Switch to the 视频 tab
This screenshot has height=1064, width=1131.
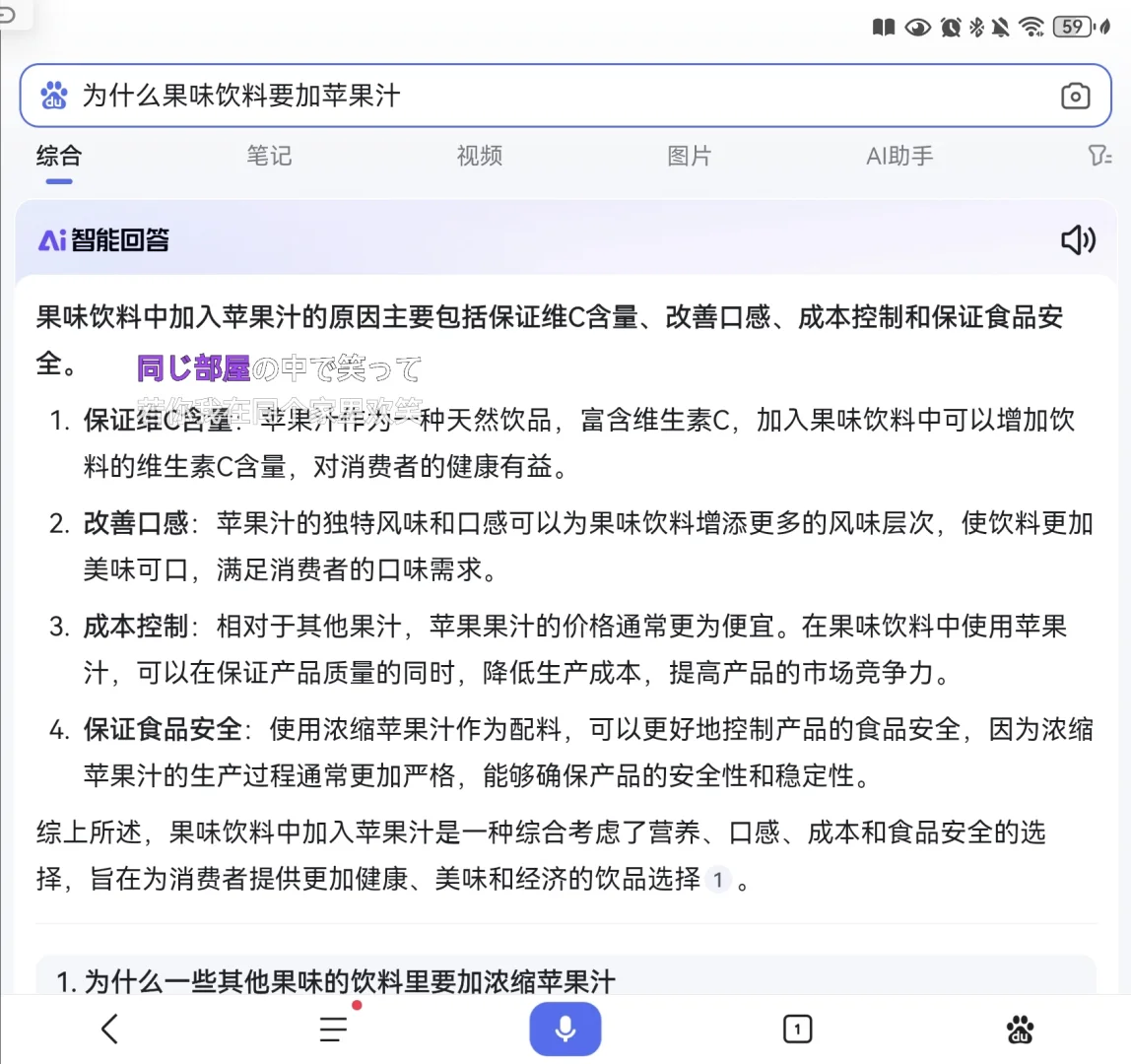click(479, 156)
